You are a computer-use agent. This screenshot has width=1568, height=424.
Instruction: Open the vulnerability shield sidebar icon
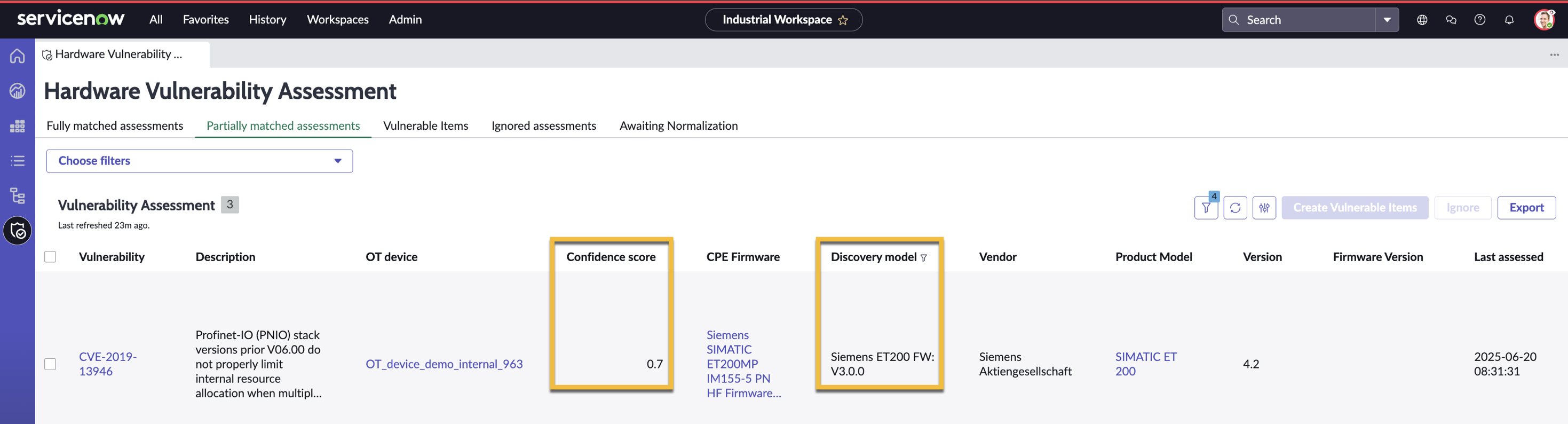tap(17, 231)
